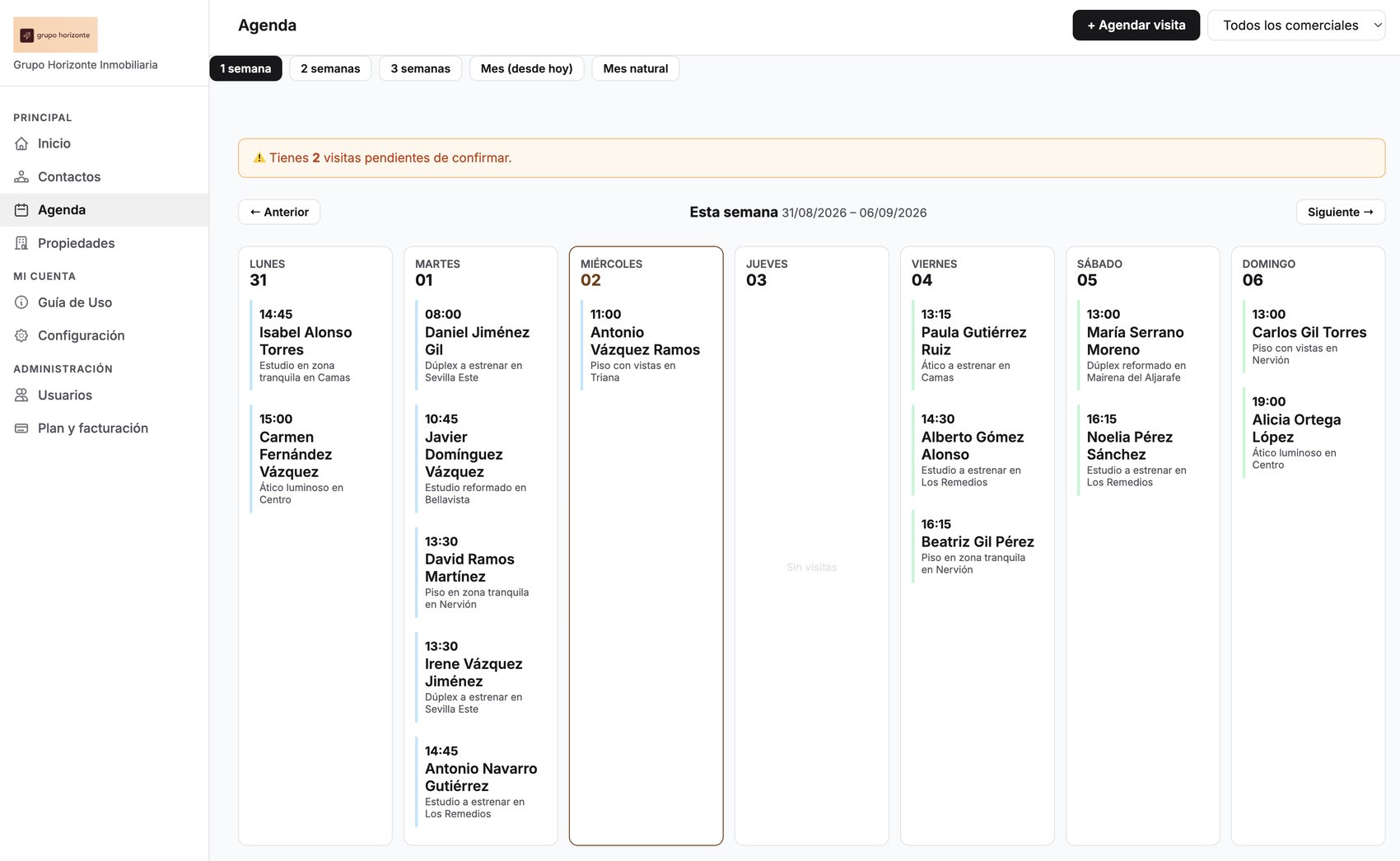Open Carmen Fernández Vázquez visit card
Image resolution: width=1400 pixels, height=861 pixels.
[x=315, y=459]
